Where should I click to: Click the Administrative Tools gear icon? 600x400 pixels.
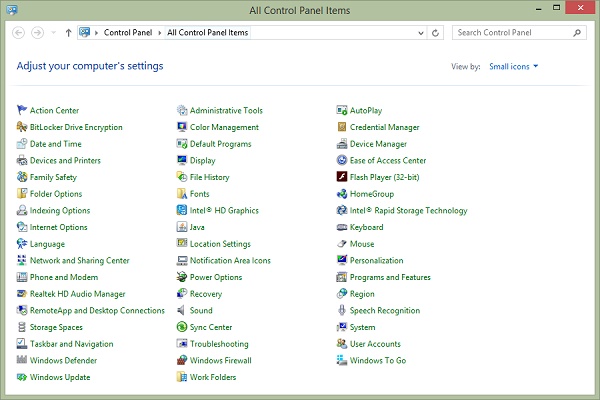[x=182, y=110]
